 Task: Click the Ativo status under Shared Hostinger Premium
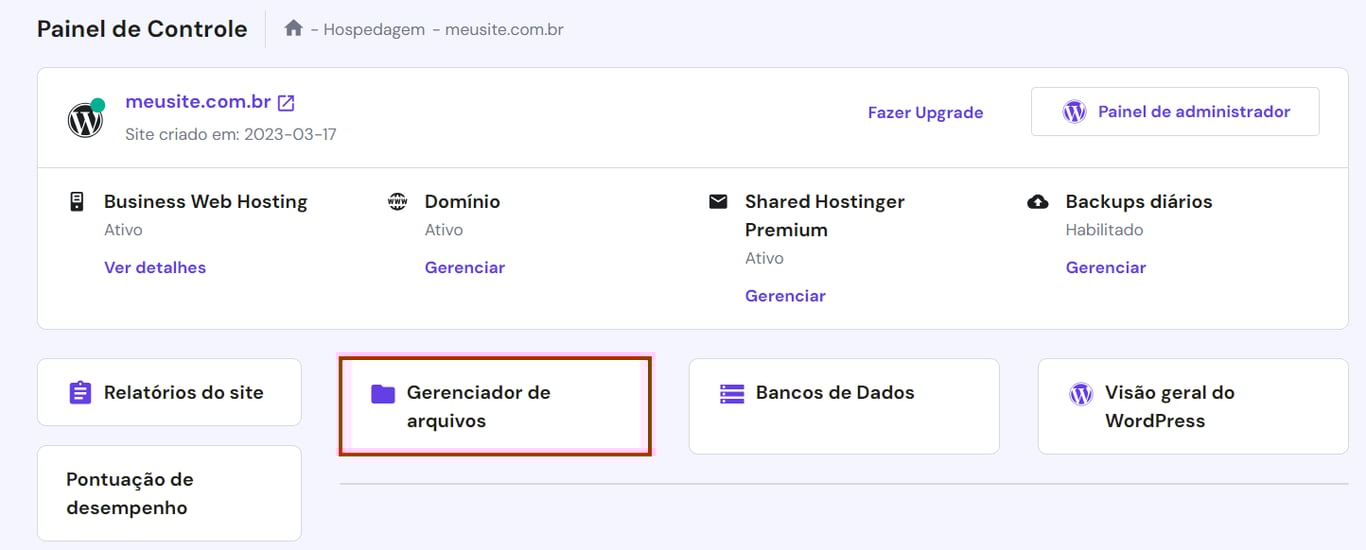point(764,258)
